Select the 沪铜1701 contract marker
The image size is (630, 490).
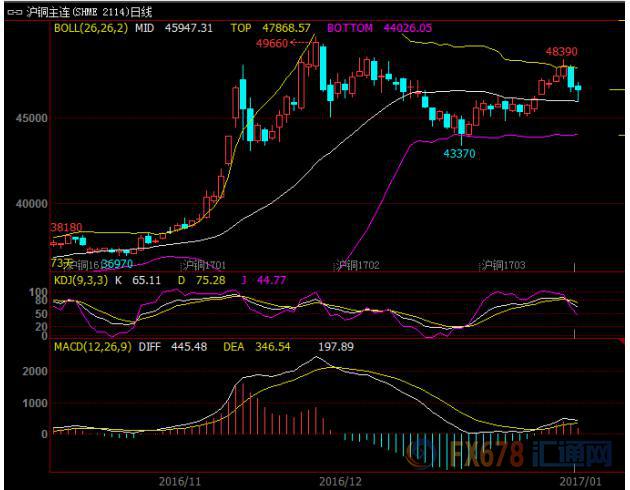click(204, 265)
